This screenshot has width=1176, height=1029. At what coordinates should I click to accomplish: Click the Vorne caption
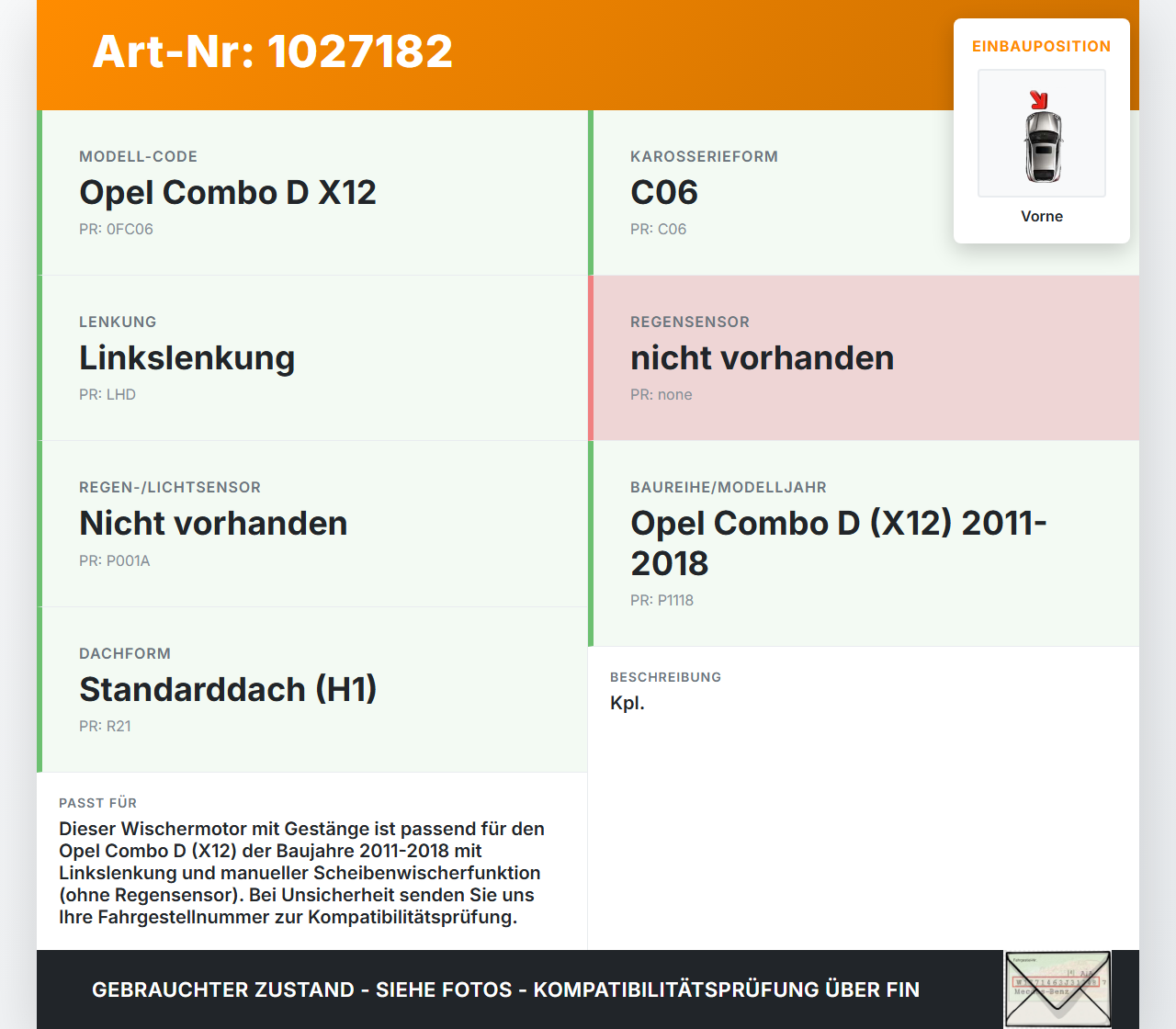click(1042, 216)
